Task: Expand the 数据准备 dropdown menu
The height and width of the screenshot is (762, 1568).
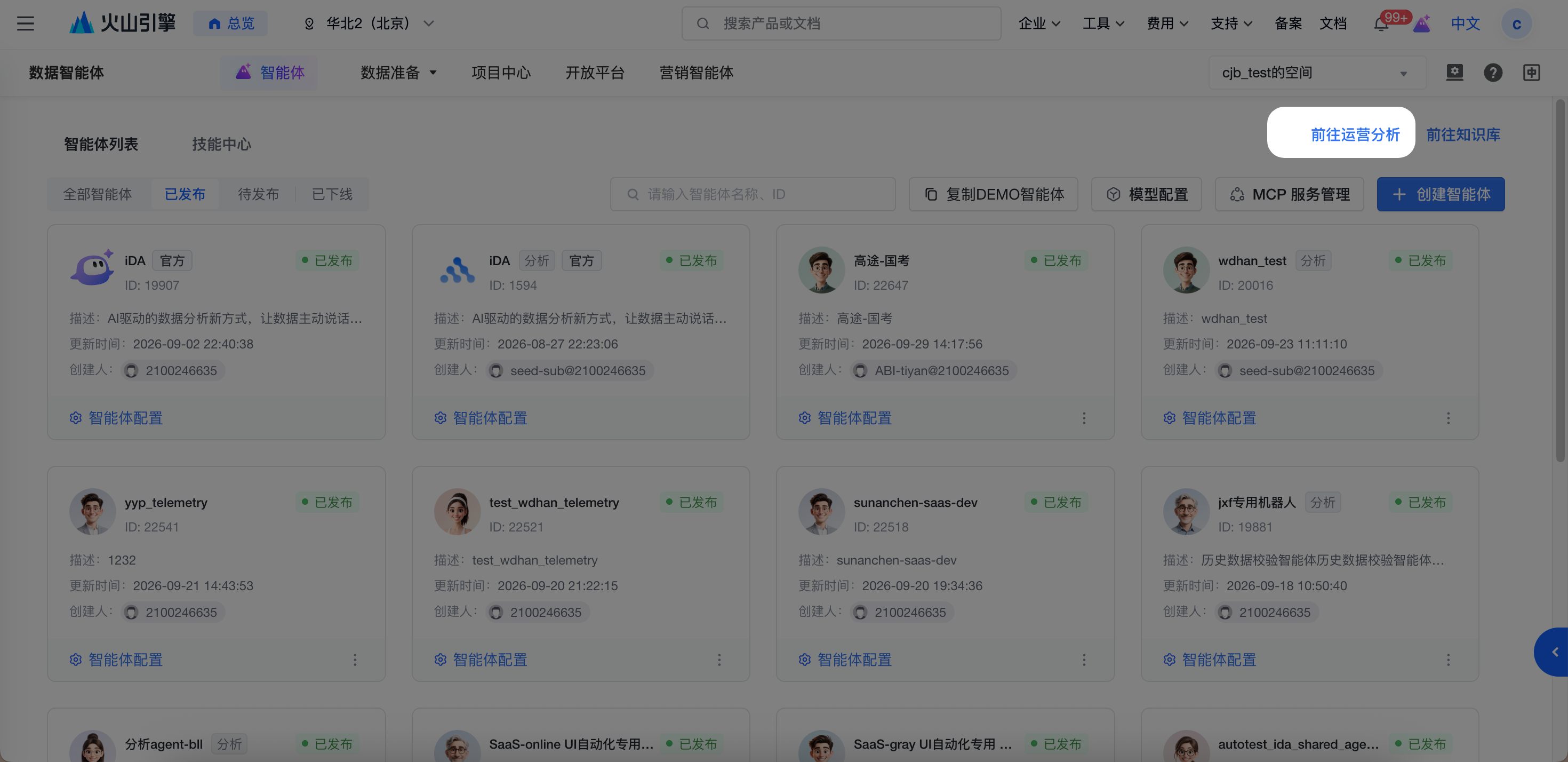Action: (399, 73)
